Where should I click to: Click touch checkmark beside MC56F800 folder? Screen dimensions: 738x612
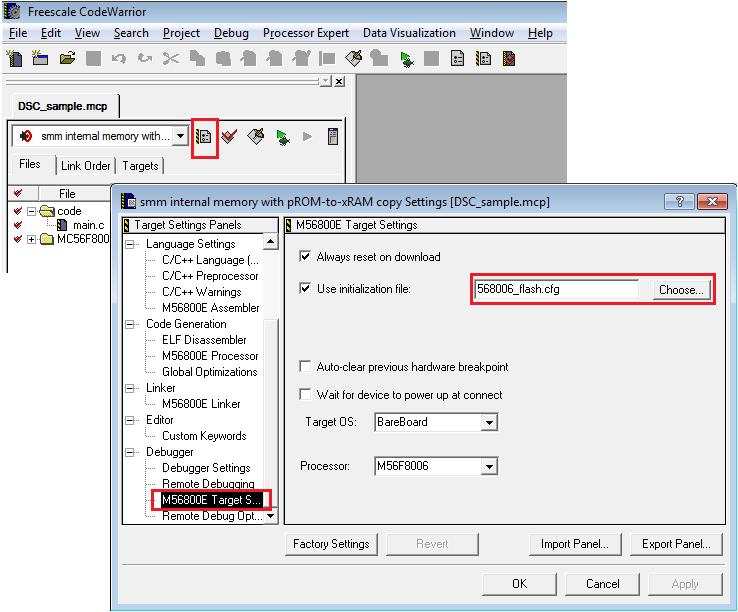(18, 239)
